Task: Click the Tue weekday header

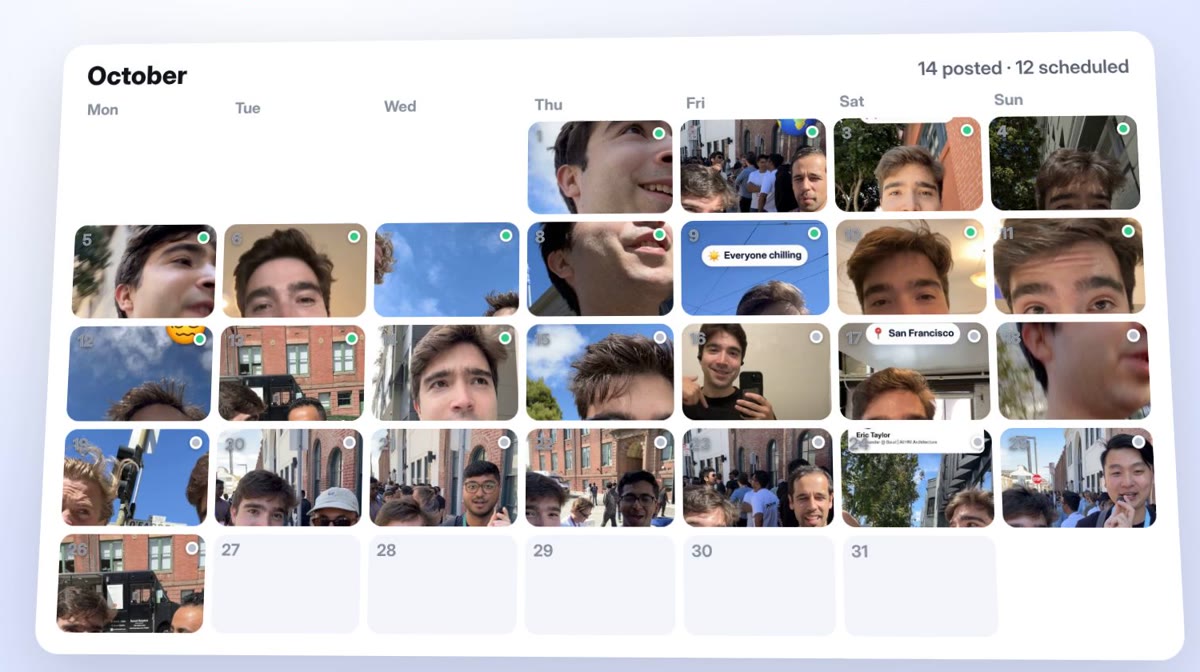Action: 248,108
